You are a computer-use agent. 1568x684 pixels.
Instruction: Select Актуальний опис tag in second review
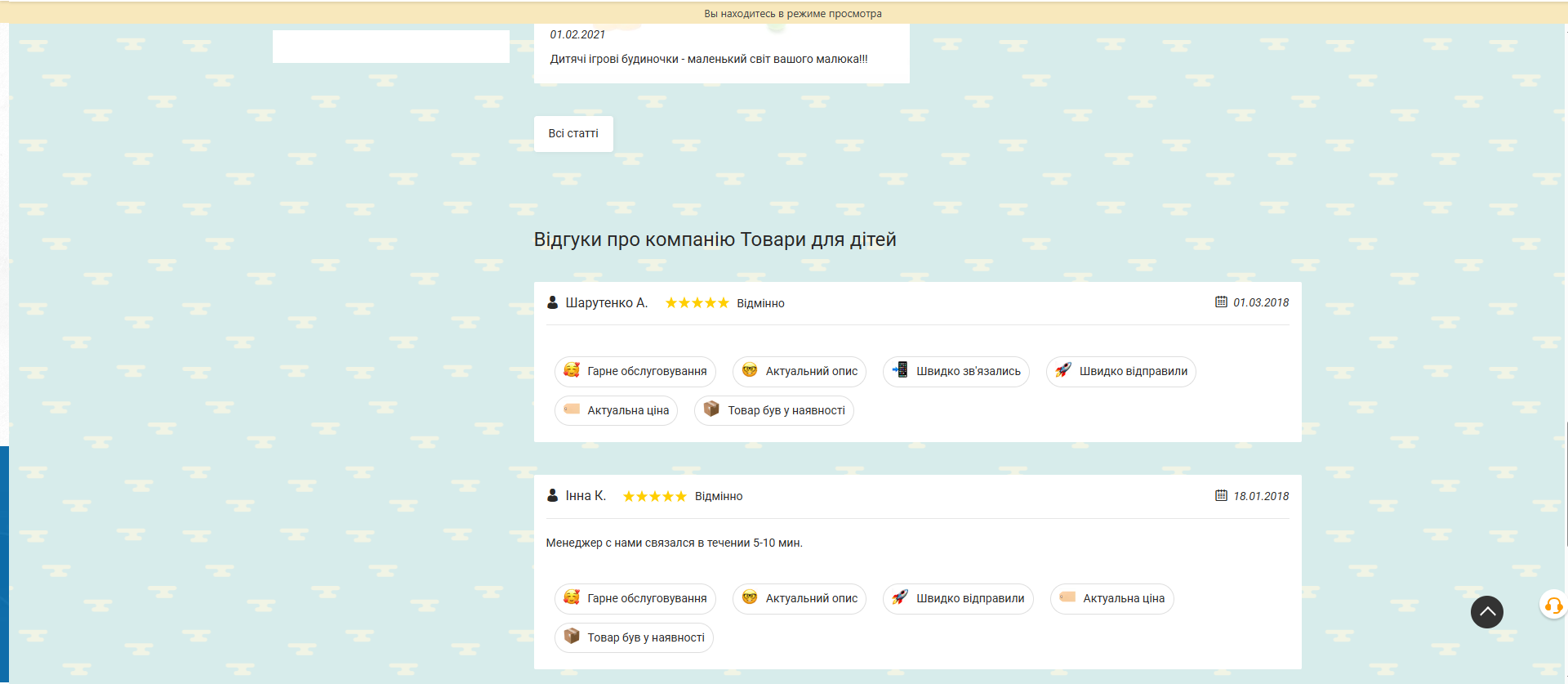(x=799, y=598)
